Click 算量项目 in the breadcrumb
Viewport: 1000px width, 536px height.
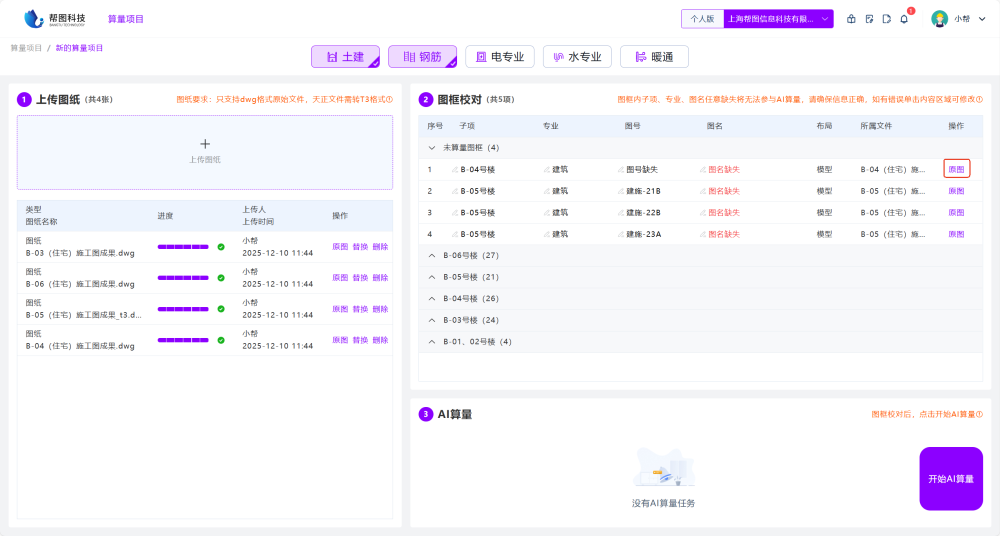click(x=26, y=48)
